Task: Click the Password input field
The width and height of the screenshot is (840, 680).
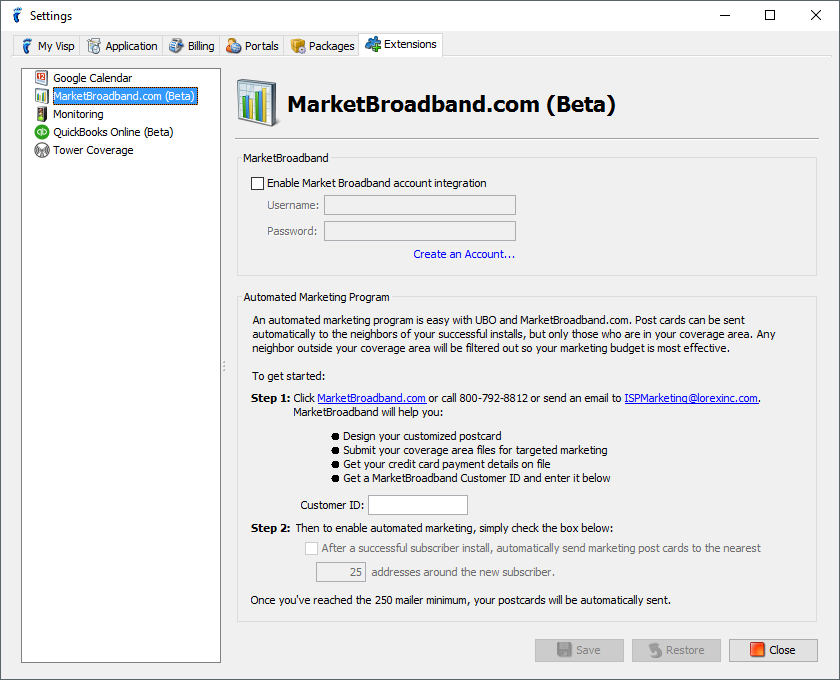Action: [420, 231]
